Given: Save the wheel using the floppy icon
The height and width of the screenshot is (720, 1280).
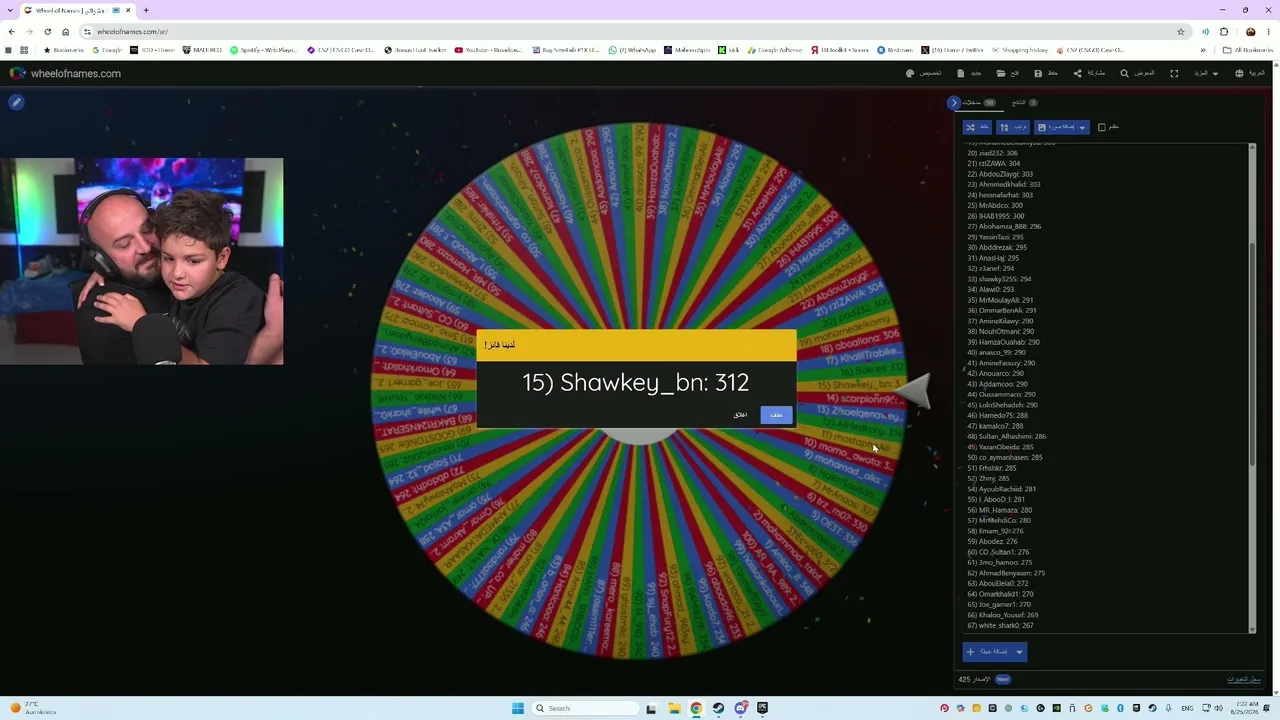Looking at the screenshot, I should 1046,73.
